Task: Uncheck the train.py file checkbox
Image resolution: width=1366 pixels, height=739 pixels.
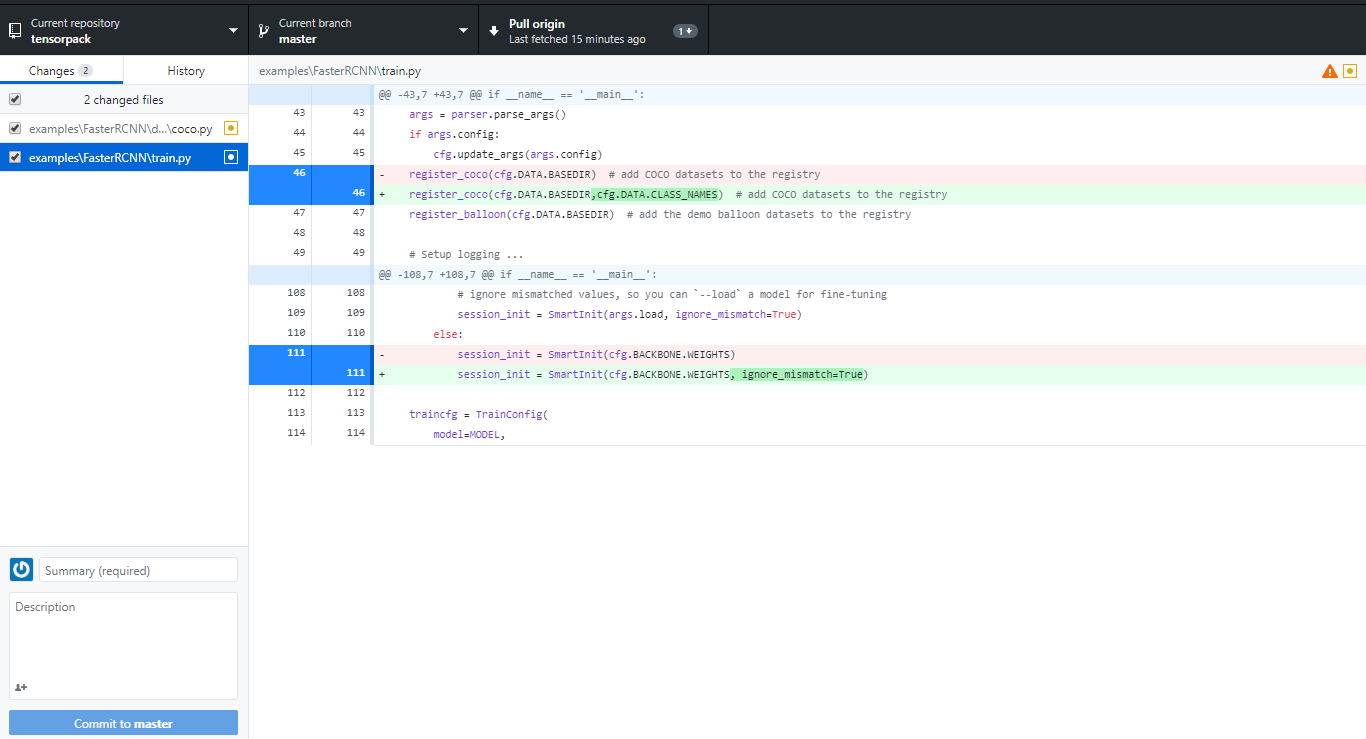Action: pos(14,156)
